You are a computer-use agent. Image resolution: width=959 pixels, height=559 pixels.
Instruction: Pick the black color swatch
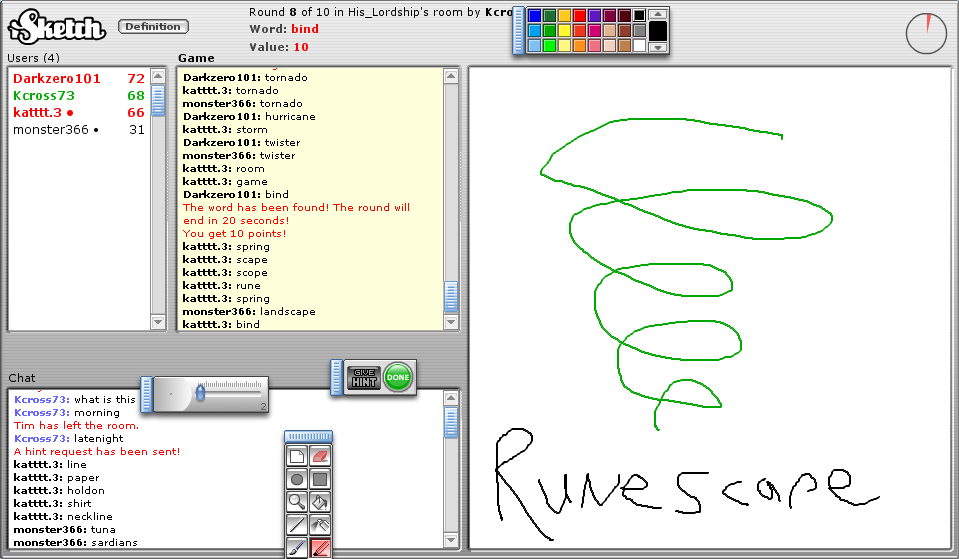(x=639, y=15)
